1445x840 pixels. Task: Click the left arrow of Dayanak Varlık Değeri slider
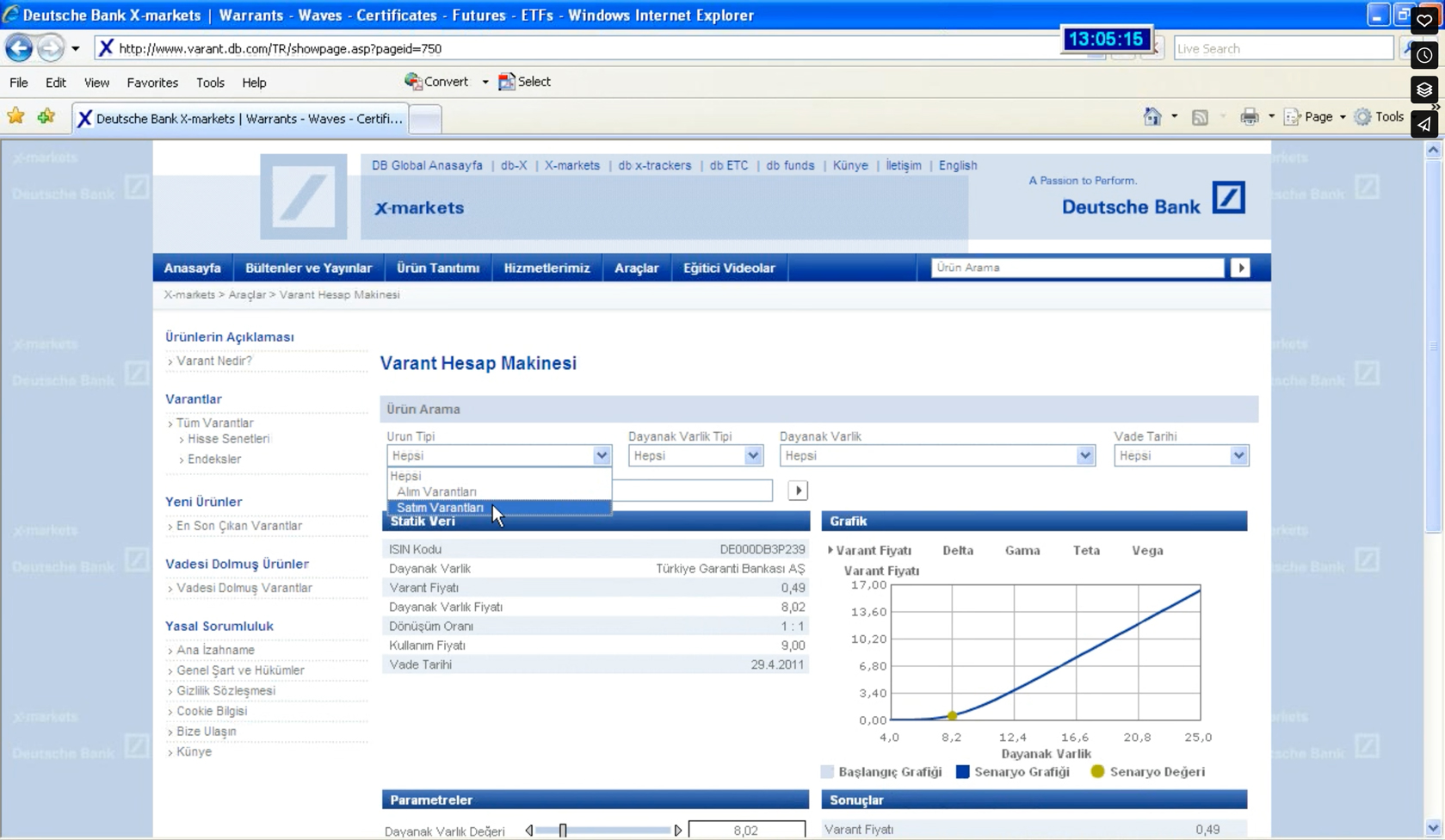(x=529, y=831)
